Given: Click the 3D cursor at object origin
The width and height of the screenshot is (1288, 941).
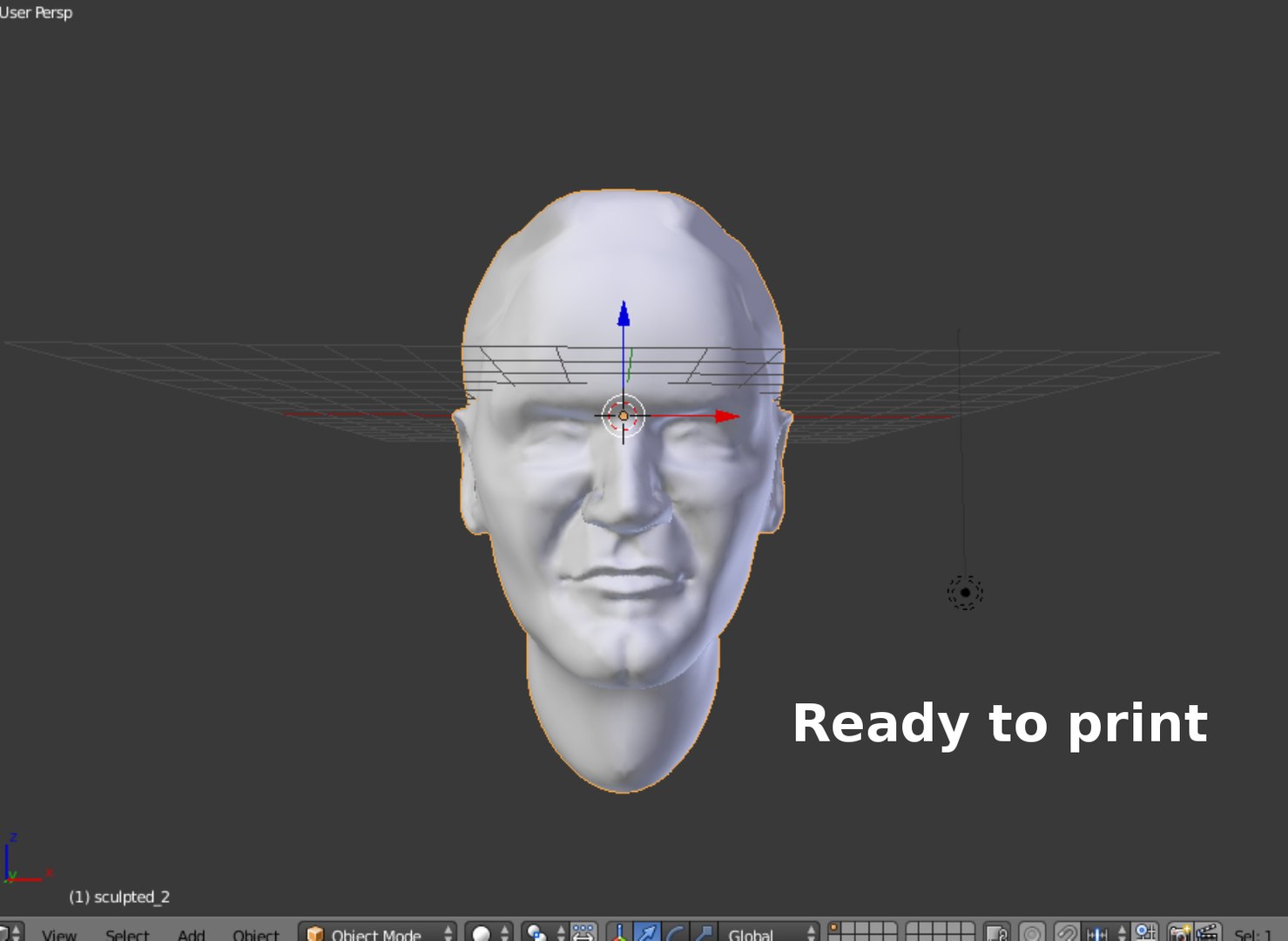Looking at the screenshot, I should (624, 416).
